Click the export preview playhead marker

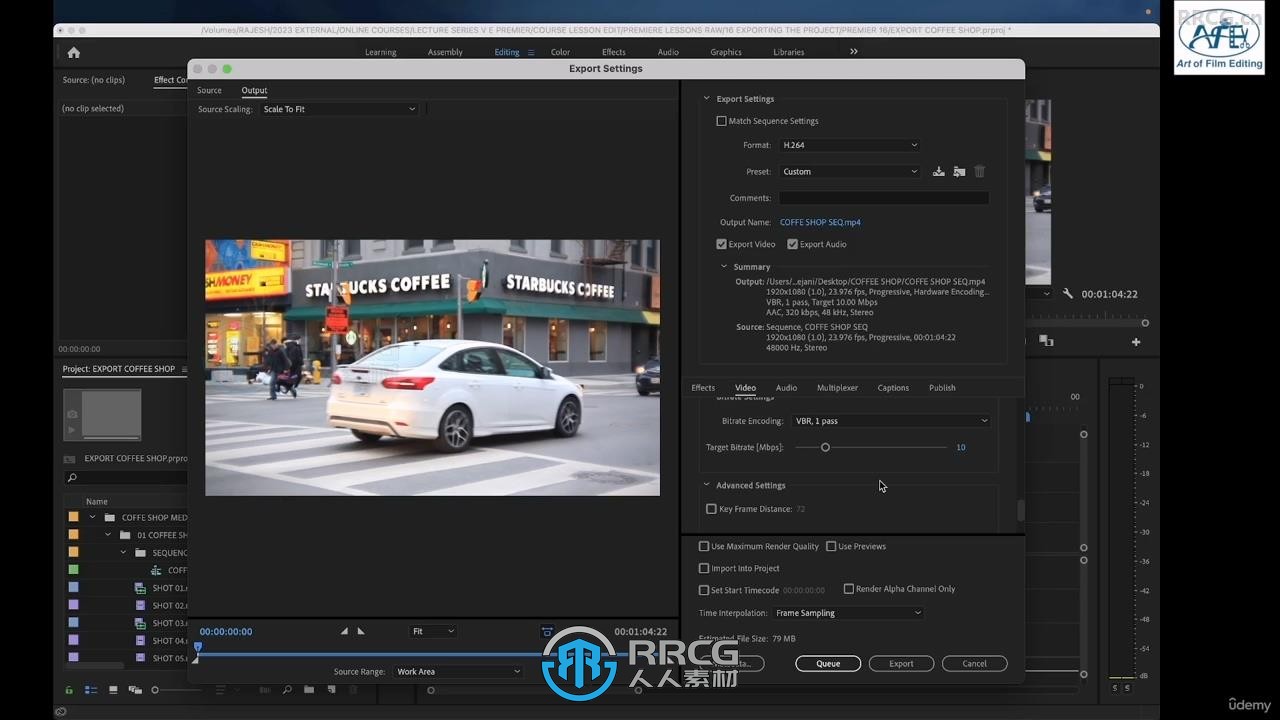coord(197,647)
